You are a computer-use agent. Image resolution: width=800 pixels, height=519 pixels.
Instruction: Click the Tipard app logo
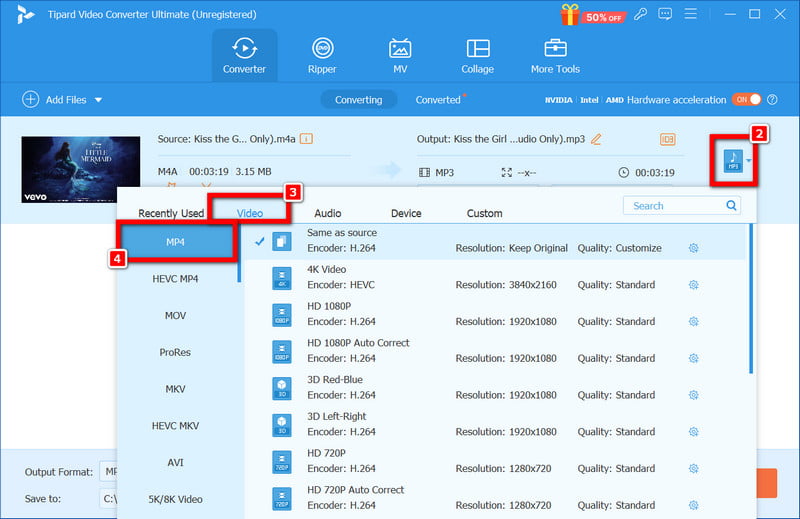[x=24, y=14]
